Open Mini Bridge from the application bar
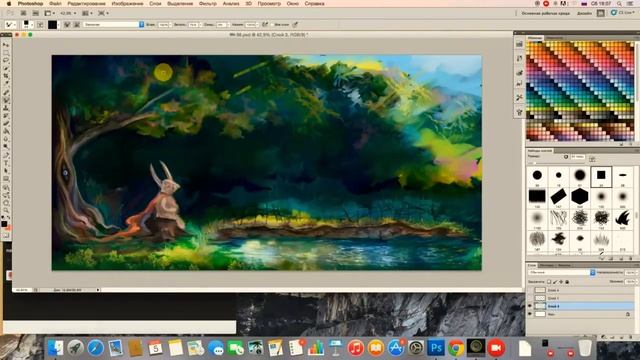Viewport: 640px width, 360px height. point(36,13)
